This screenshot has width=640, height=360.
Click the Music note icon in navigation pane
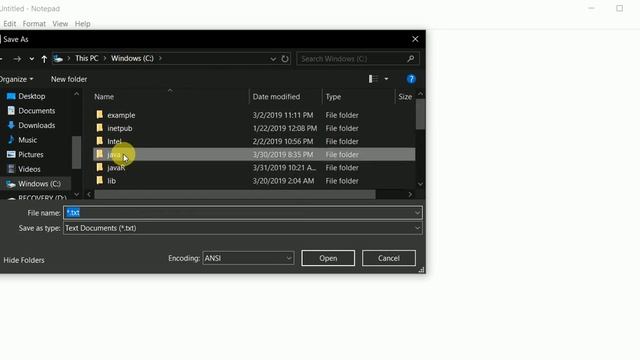pos(11,140)
